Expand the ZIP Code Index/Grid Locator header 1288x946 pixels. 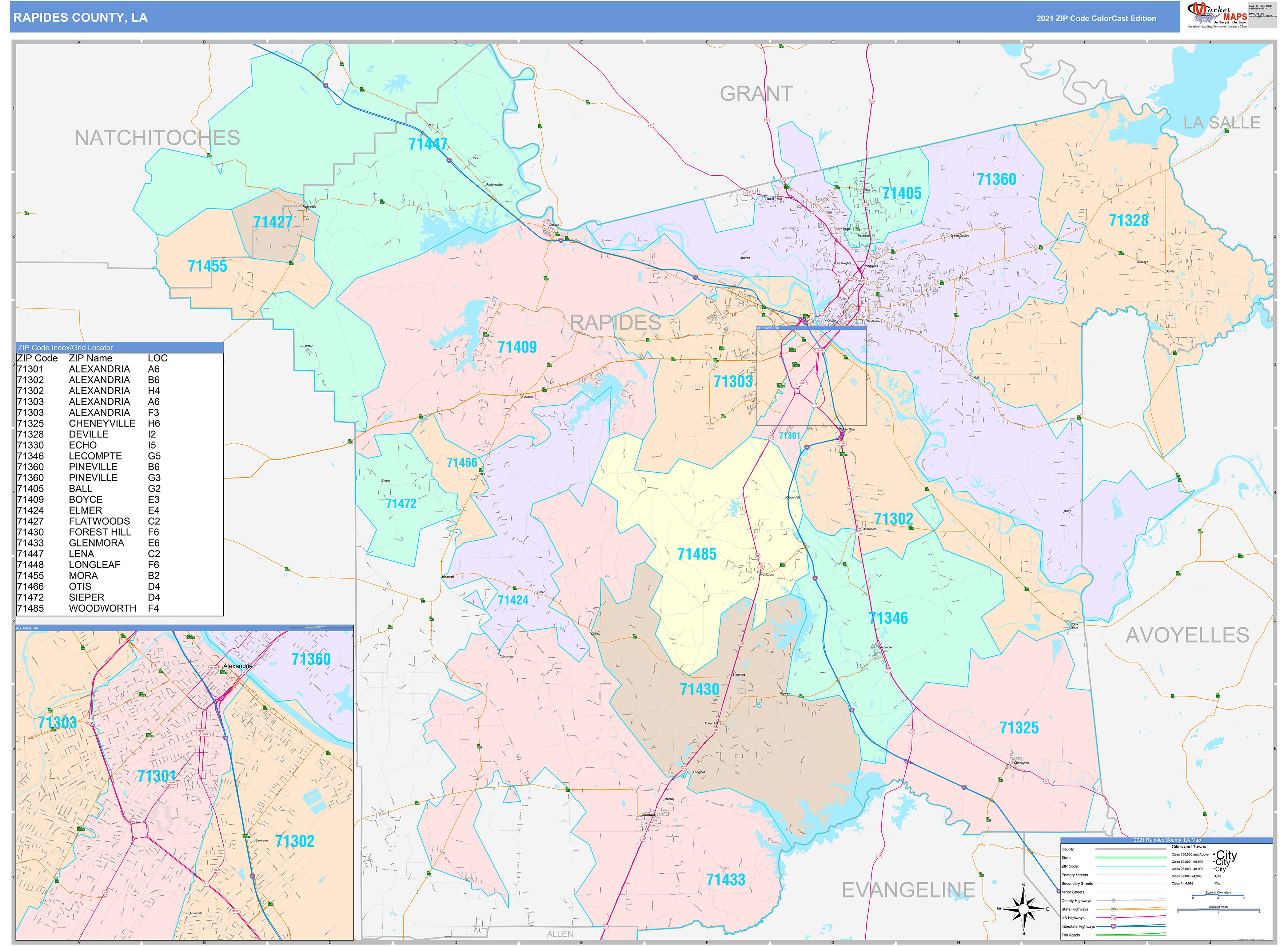[x=66, y=347]
